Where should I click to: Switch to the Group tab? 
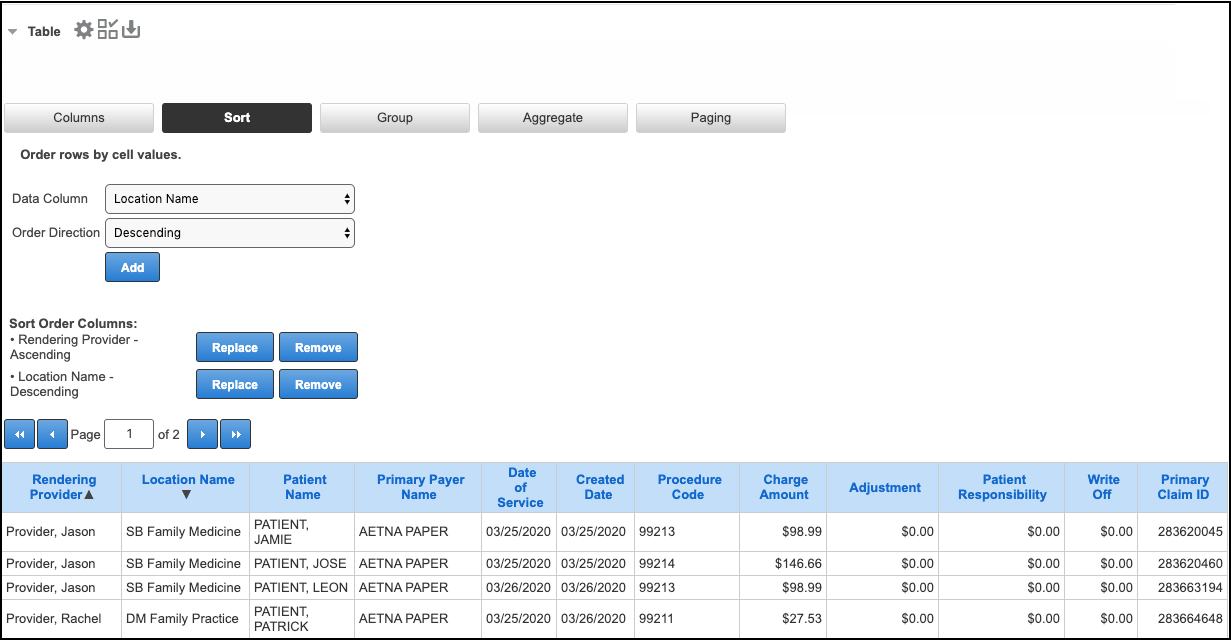point(395,118)
